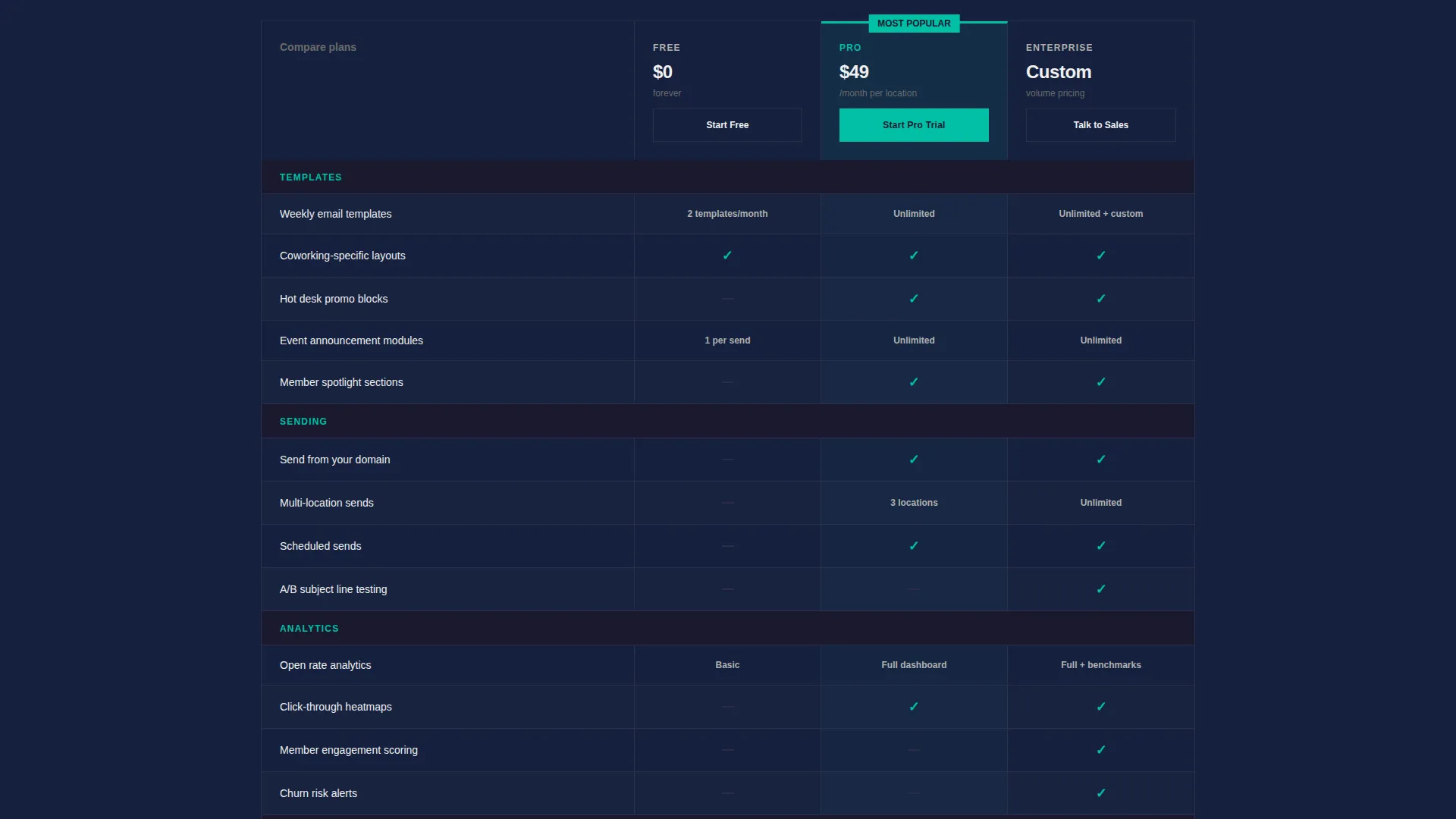The image size is (1456, 819).
Task: Click the Pro dash for A/B subject line testing
Action: pos(914,589)
